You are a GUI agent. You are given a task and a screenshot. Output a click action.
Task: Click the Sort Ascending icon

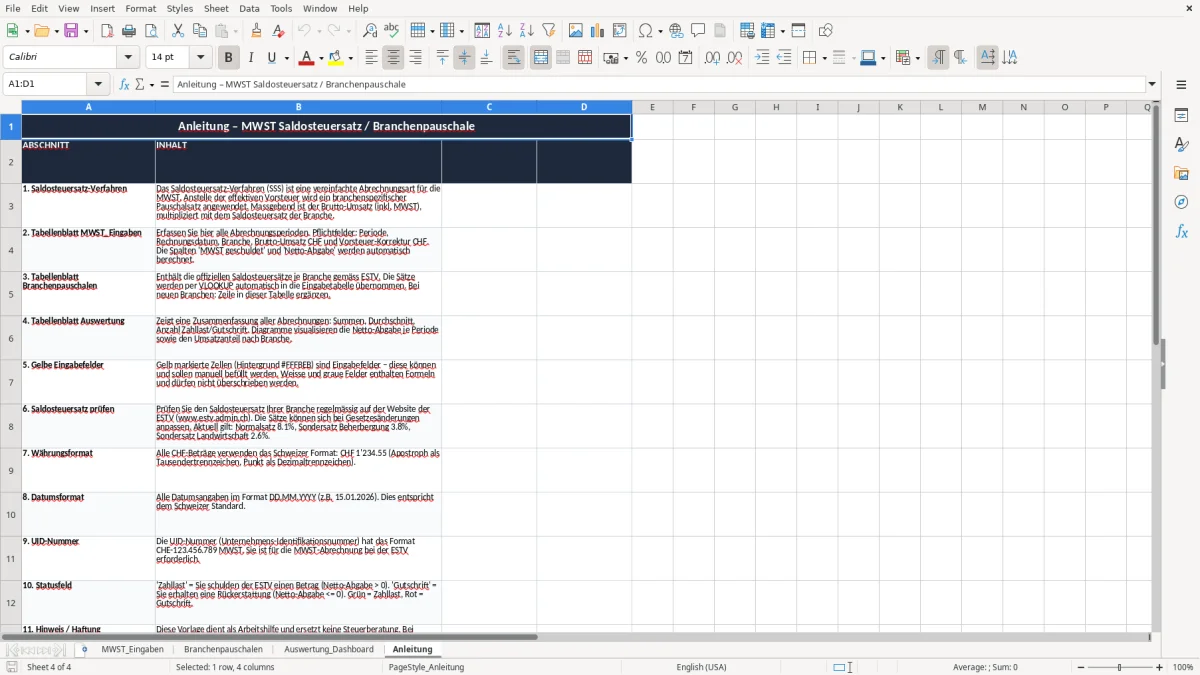tap(505, 31)
